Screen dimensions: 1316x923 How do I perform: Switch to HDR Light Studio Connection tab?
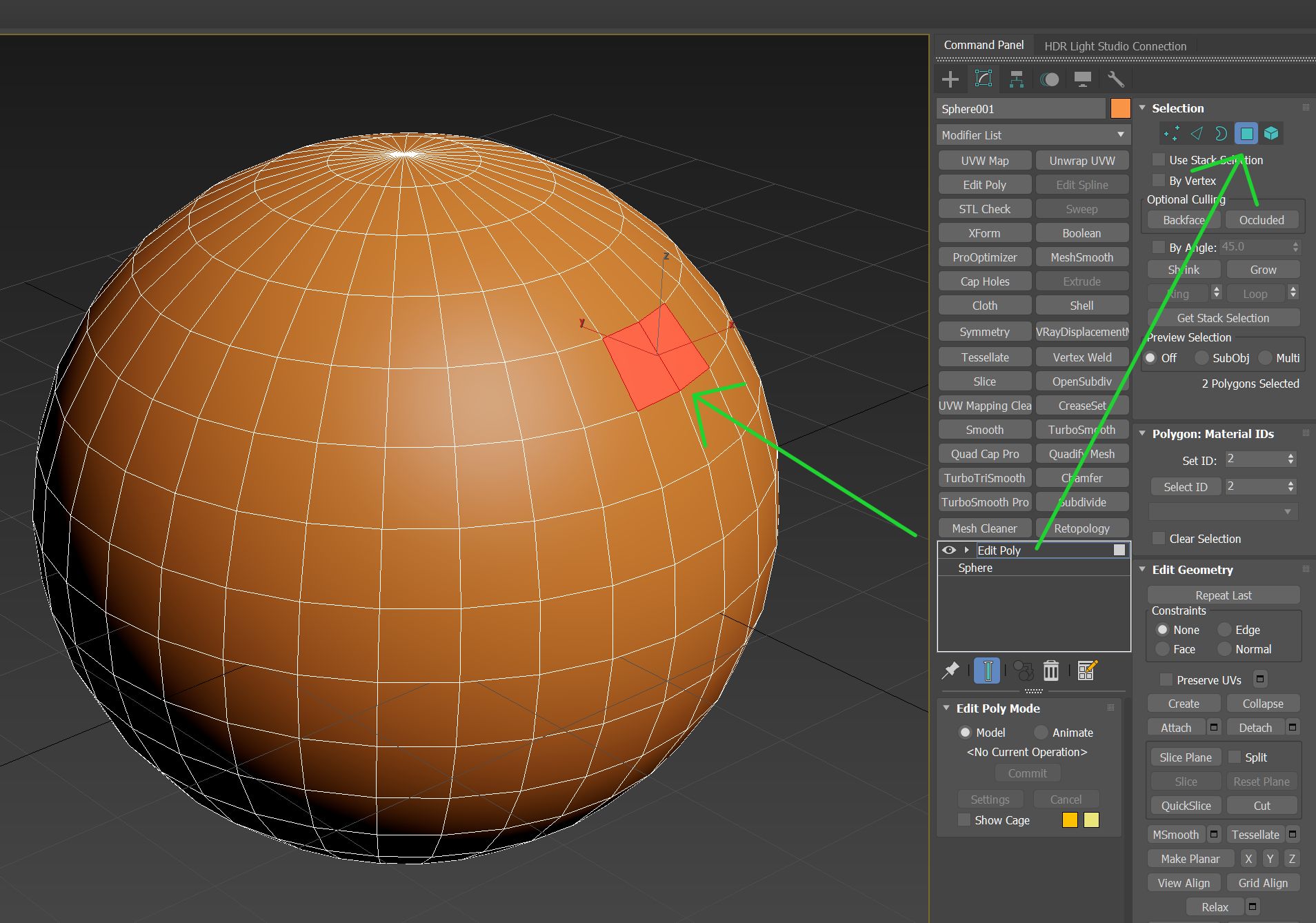[x=1115, y=46]
